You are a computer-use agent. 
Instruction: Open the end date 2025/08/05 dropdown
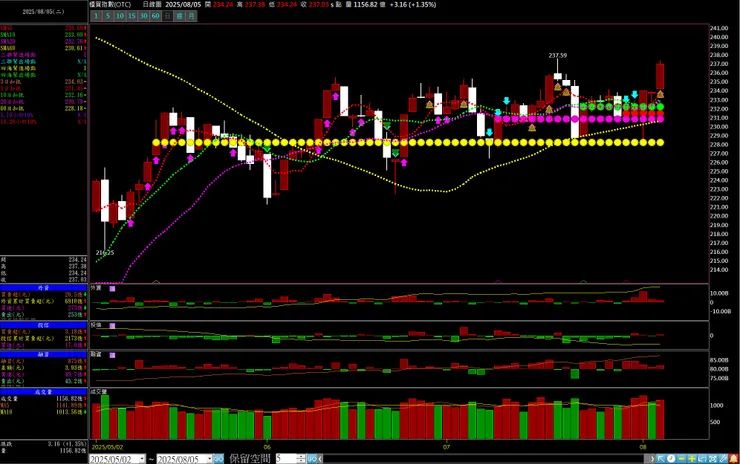click(x=209, y=459)
